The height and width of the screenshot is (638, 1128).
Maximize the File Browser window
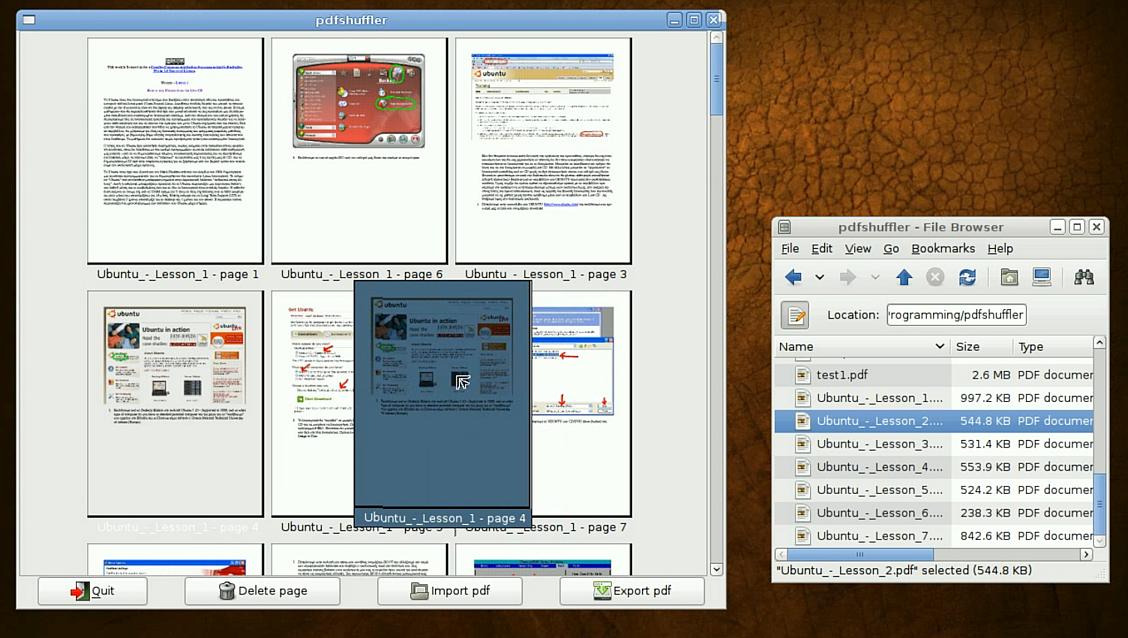pos(1077,227)
